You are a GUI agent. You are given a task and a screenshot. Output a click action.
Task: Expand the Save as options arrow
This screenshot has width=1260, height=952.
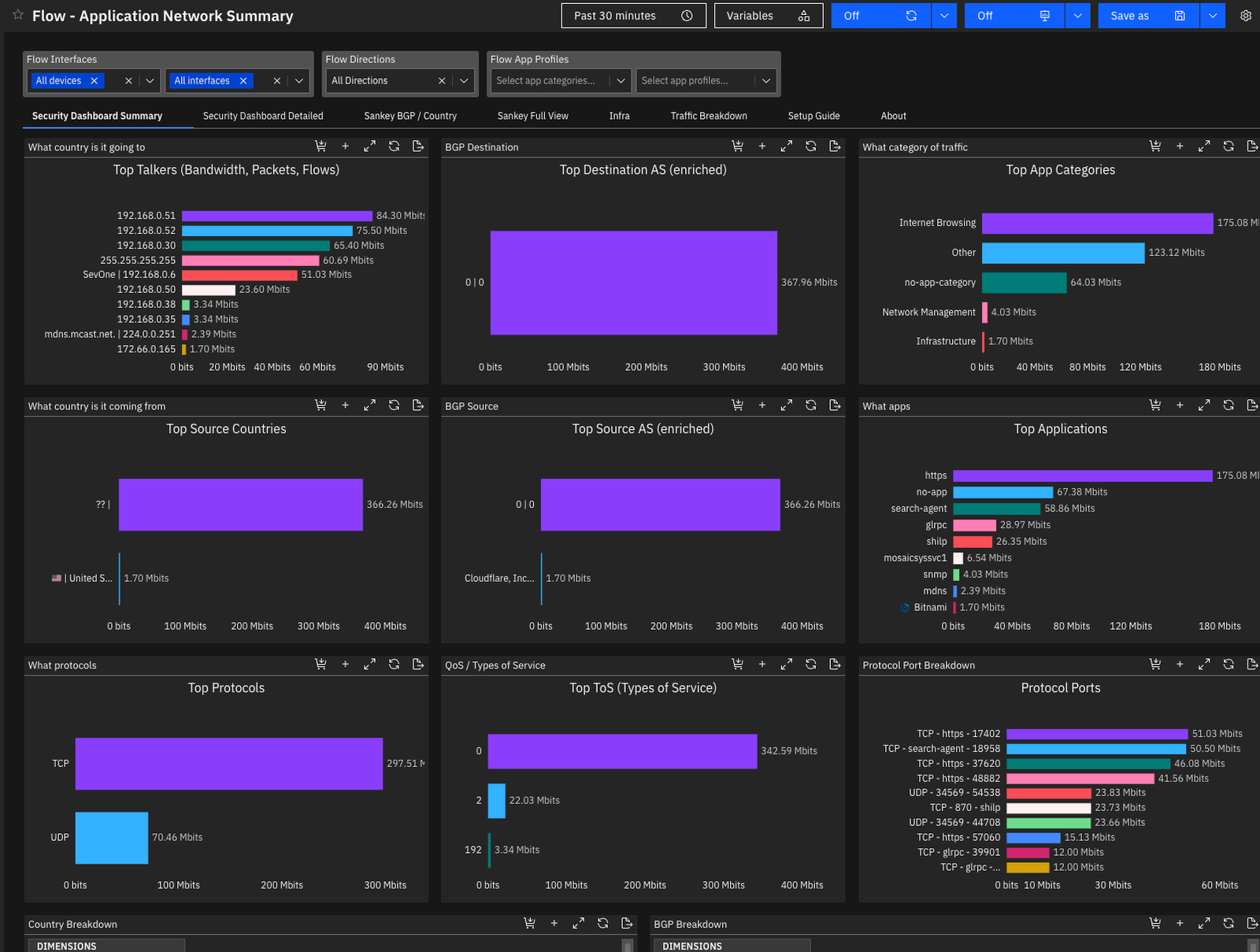[x=1212, y=16]
